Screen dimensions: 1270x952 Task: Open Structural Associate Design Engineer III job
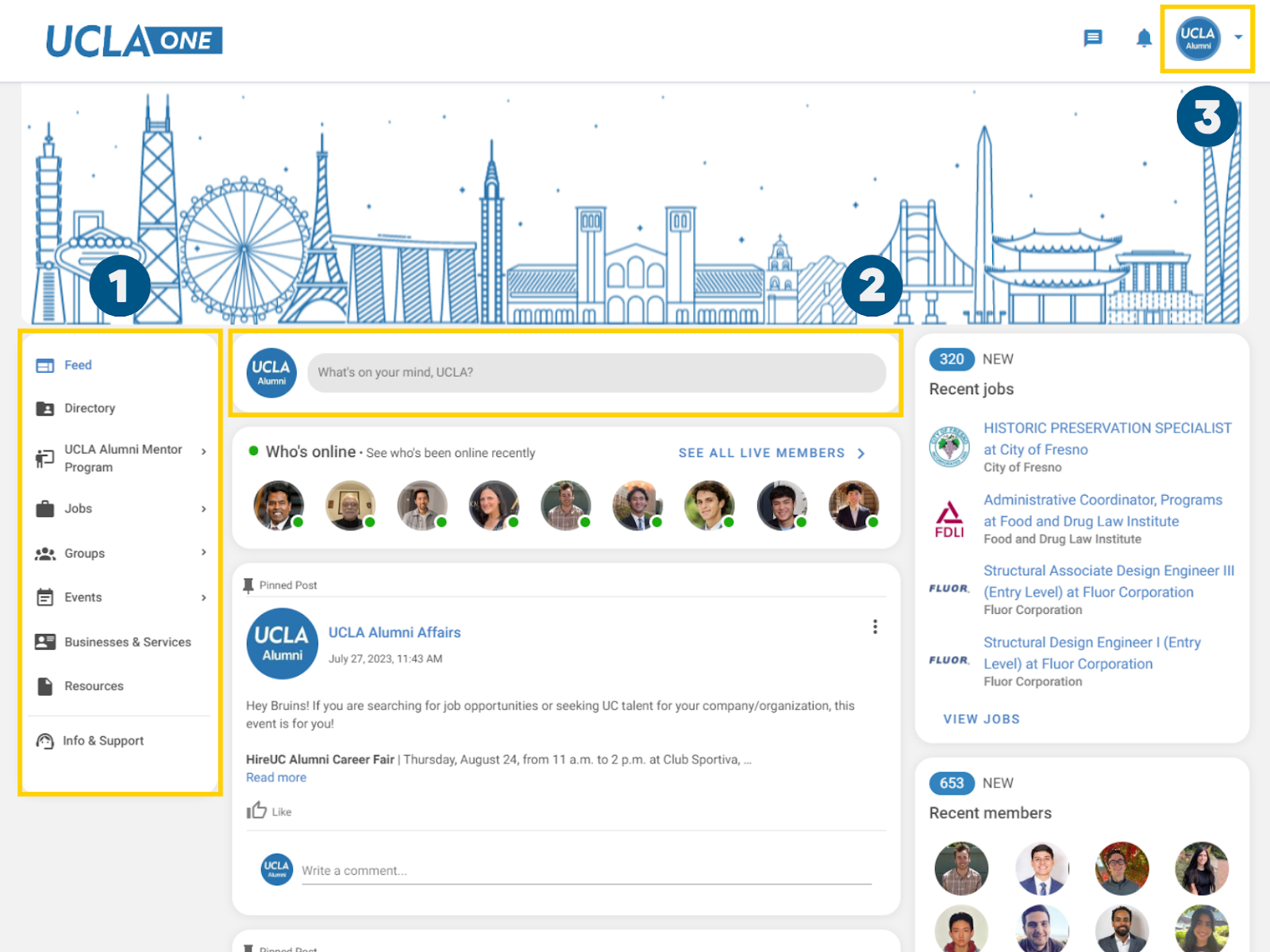[x=1109, y=582]
